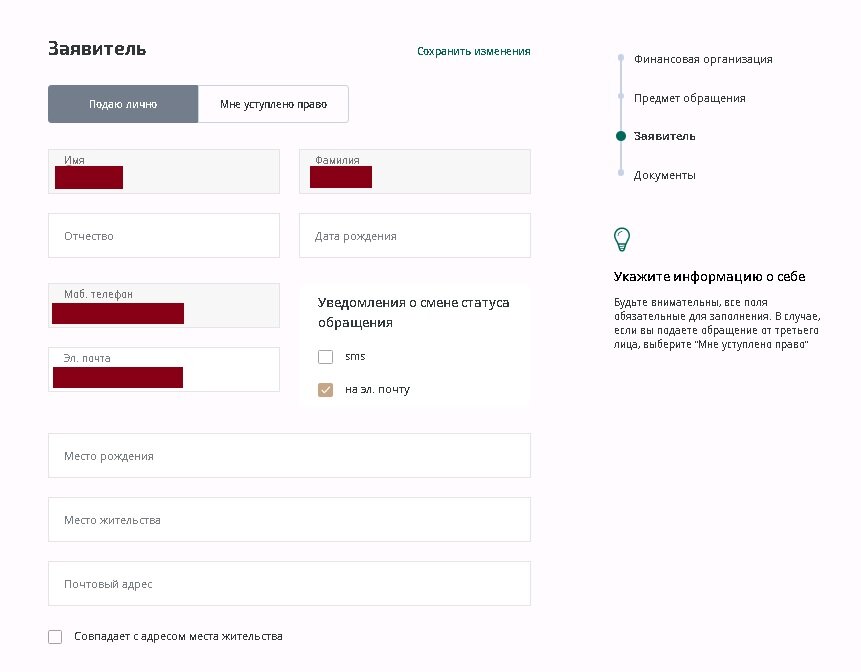Select the Предмет обращения step
The height and width of the screenshot is (672, 861).
[x=689, y=98]
